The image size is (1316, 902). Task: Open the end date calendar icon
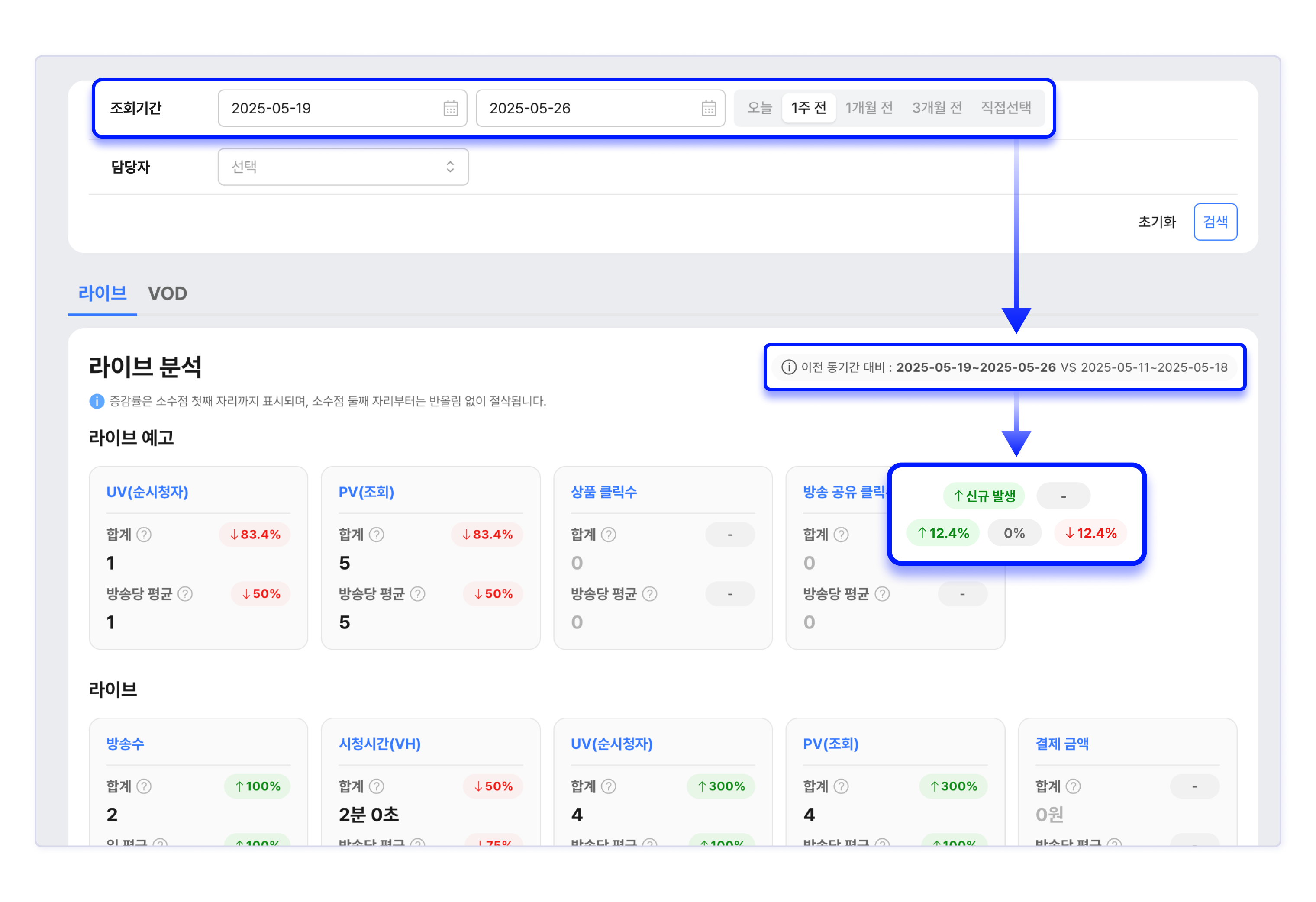708,108
